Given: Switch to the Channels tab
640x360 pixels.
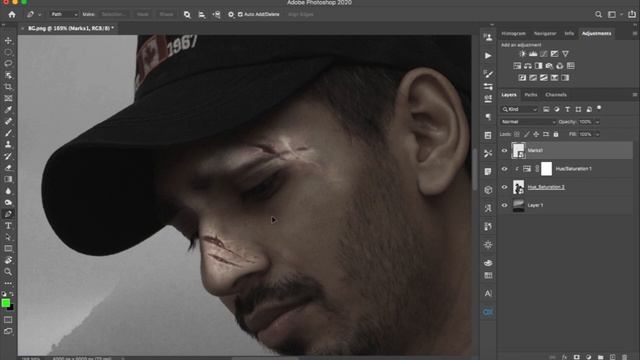Looking at the screenshot, I should click(x=556, y=95).
